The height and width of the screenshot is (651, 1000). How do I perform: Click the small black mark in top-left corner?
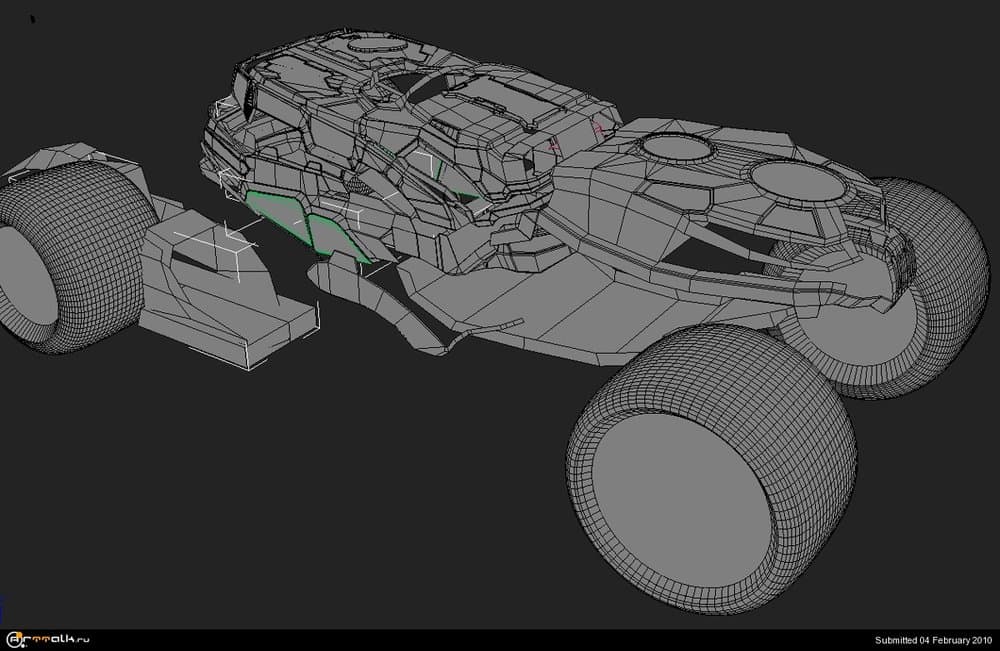pyautogui.click(x=34, y=19)
